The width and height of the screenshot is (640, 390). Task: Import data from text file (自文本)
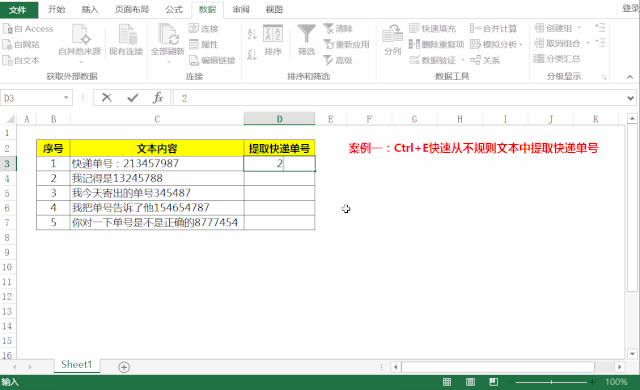click(x=21, y=60)
